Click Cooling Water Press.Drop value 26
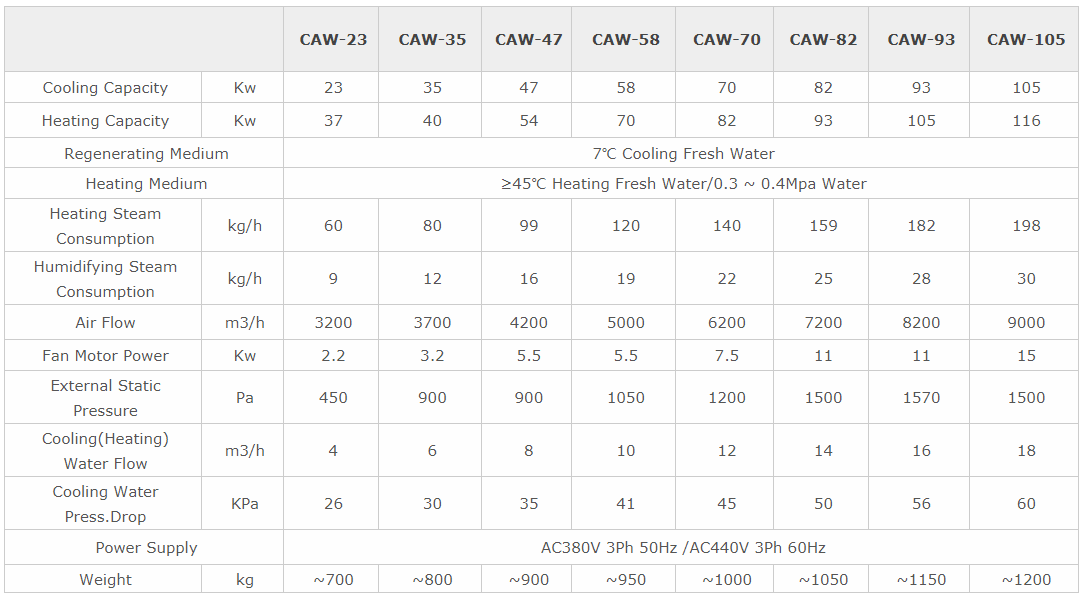The width and height of the screenshot is (1083, 599). coord(333,504)
